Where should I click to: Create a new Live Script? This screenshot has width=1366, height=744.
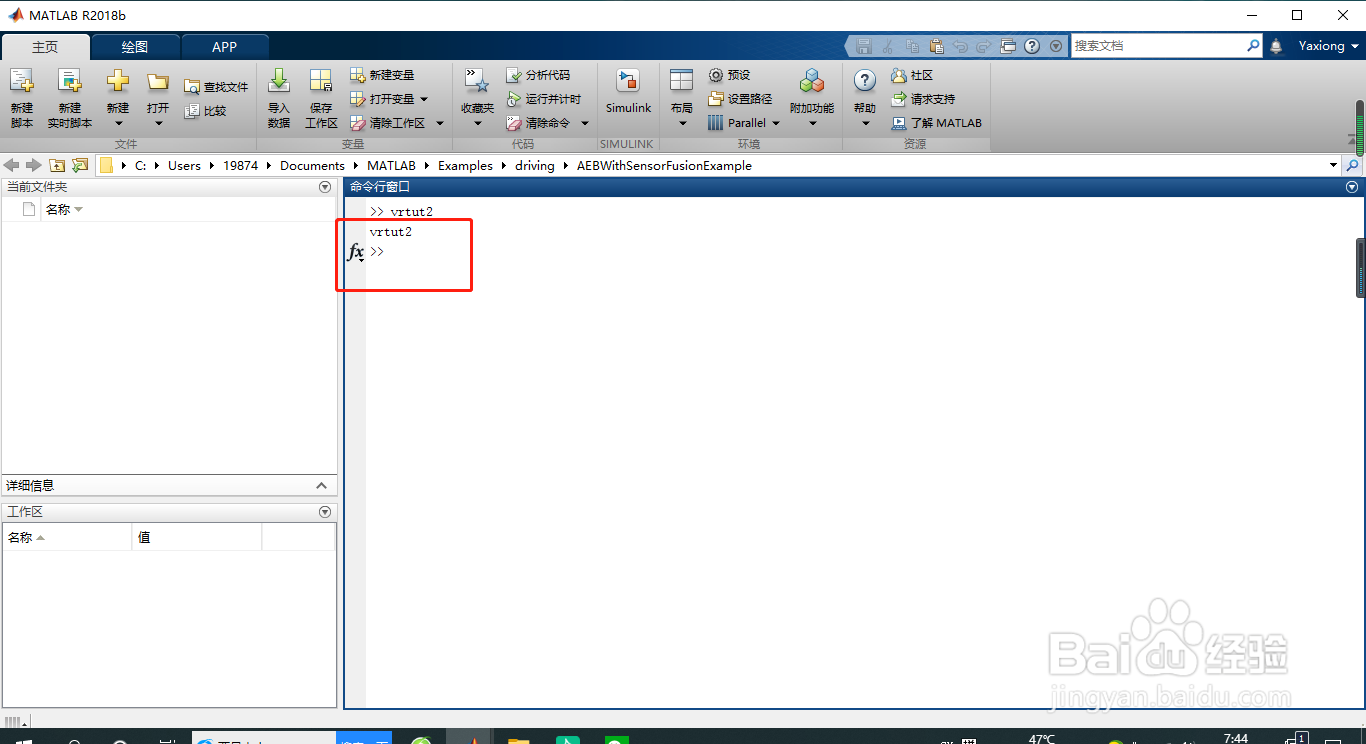coord(69,98)
